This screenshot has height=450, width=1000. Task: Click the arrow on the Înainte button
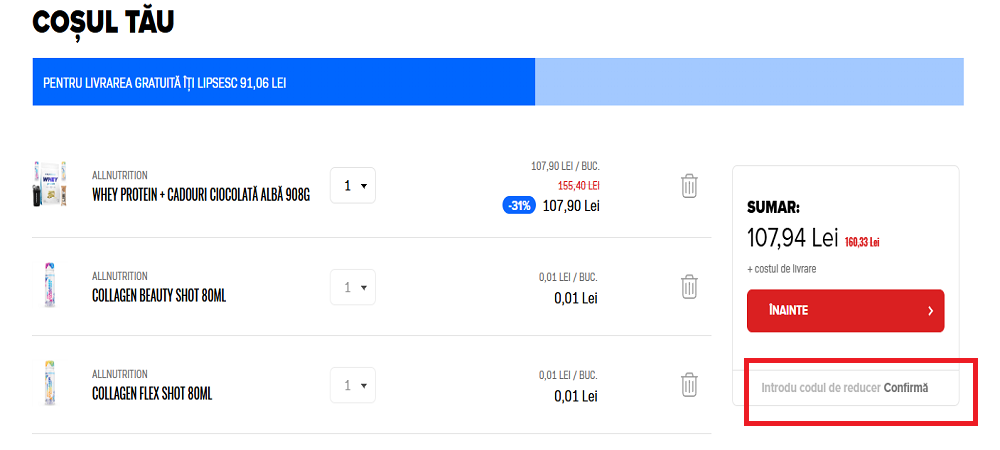930,311
